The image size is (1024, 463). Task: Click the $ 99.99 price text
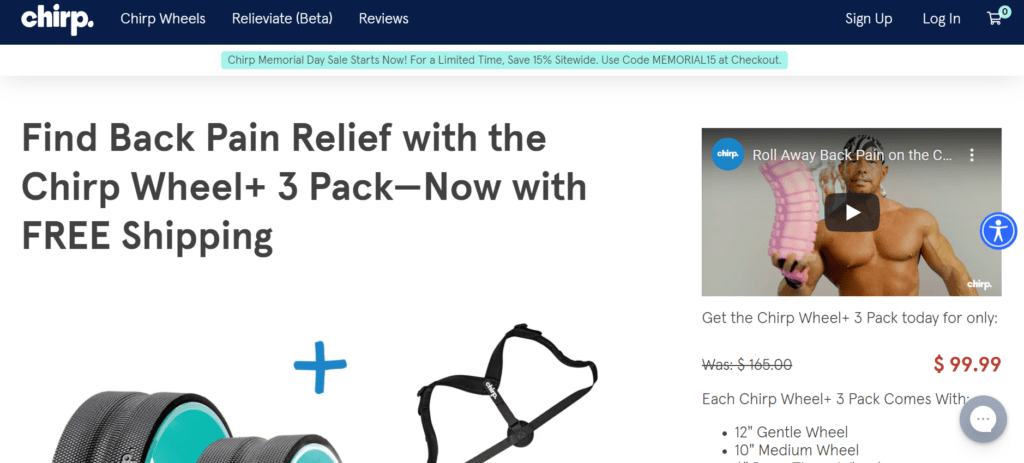pyautogui.click(x=967, y=364)
